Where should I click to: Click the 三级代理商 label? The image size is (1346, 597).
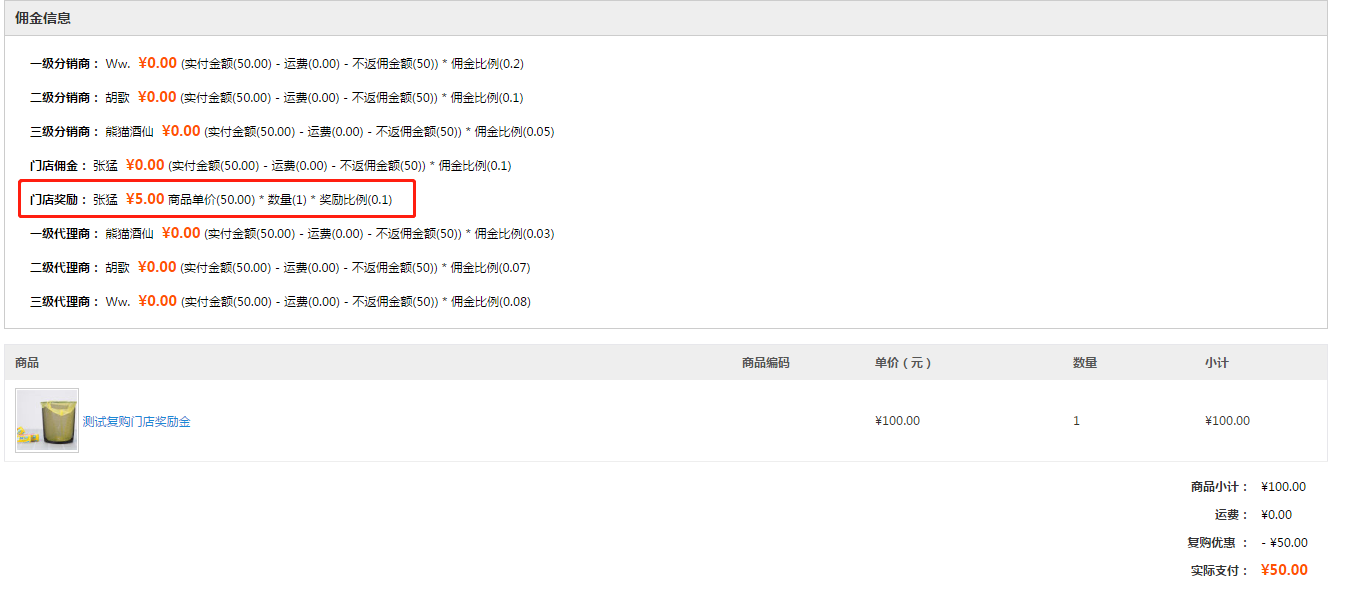tap(65, 301)
